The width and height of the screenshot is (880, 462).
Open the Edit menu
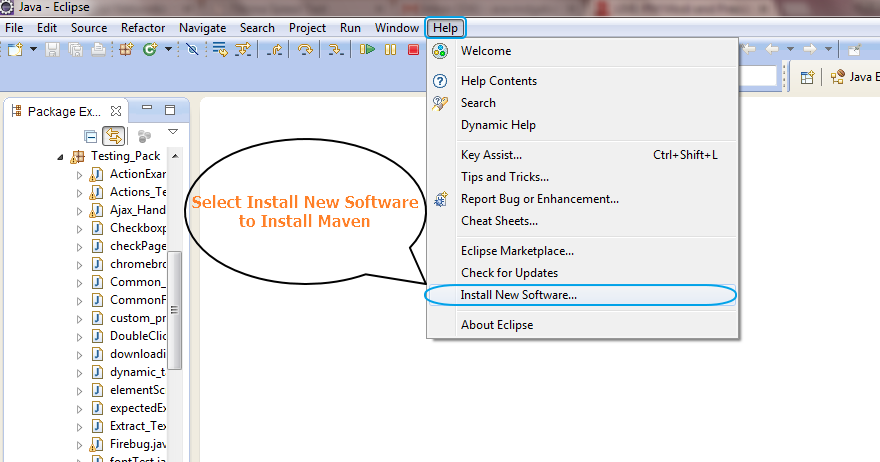click(x=47, y=28)
